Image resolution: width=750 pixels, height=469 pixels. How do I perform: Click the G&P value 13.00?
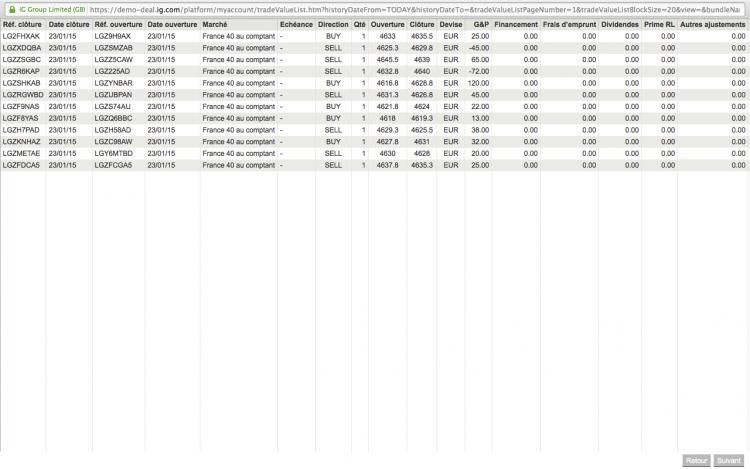click(480, 118)
